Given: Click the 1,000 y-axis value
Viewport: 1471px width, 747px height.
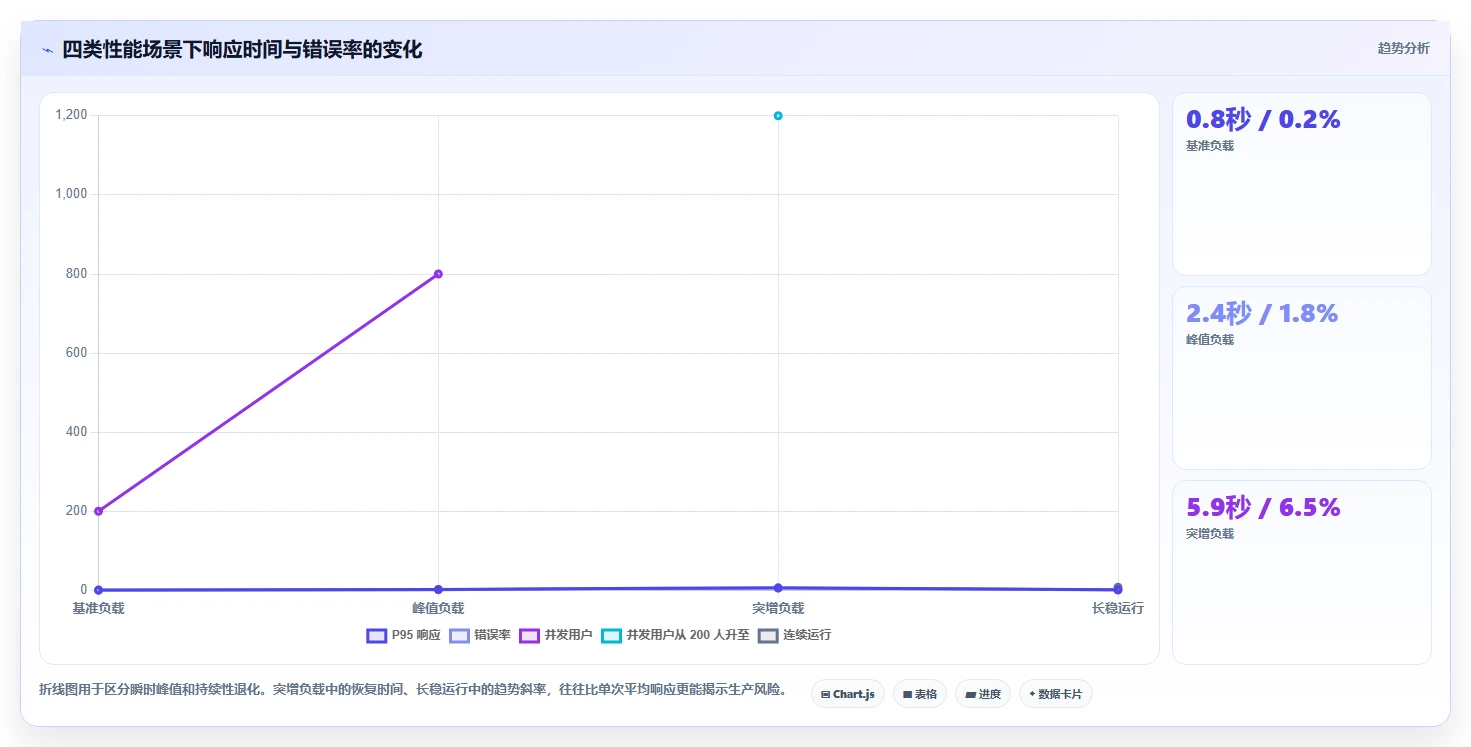Looking at the screenshot, I should tap(72, 194).
